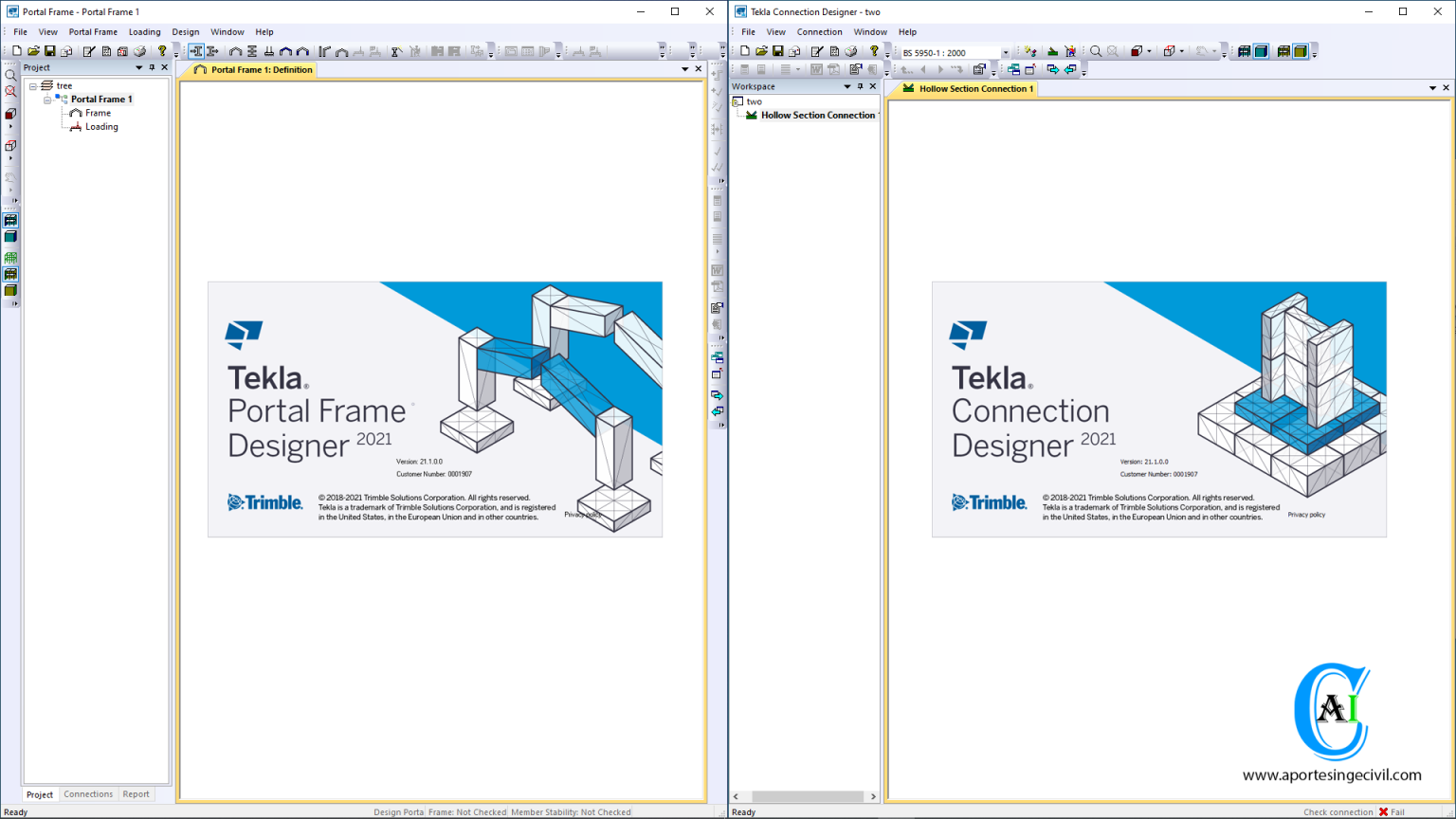Image resolution: width=1456 pixels, height=819 pixels.
Task: Select the zoom in magnifier tool
Action: tap(10, 74)
